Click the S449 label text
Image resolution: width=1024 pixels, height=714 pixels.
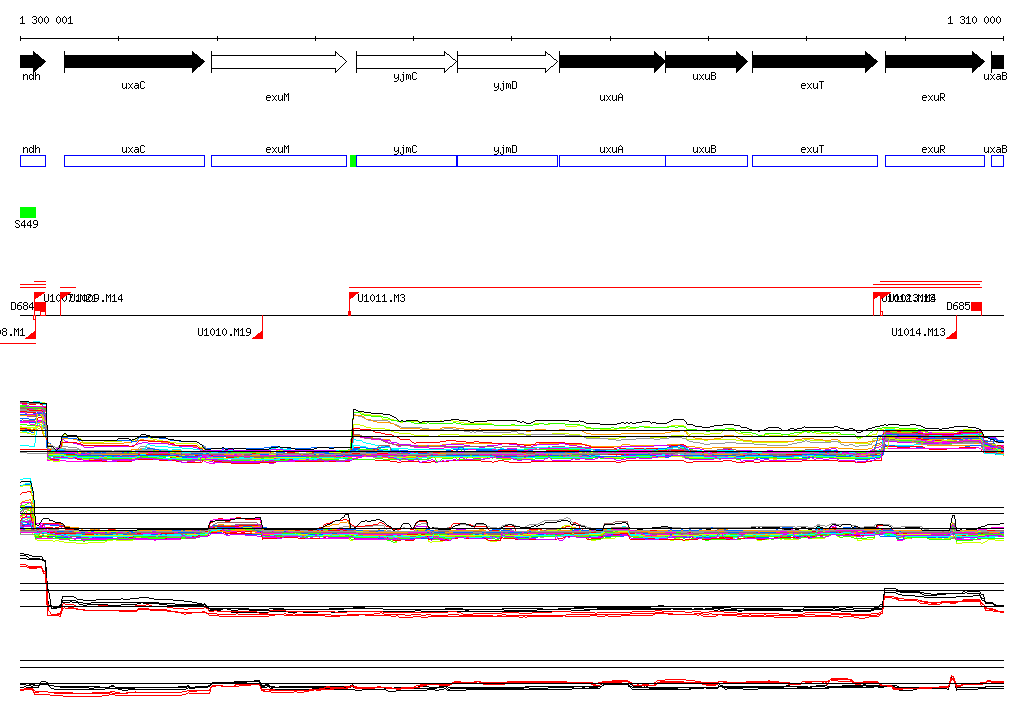coord(26,224)
